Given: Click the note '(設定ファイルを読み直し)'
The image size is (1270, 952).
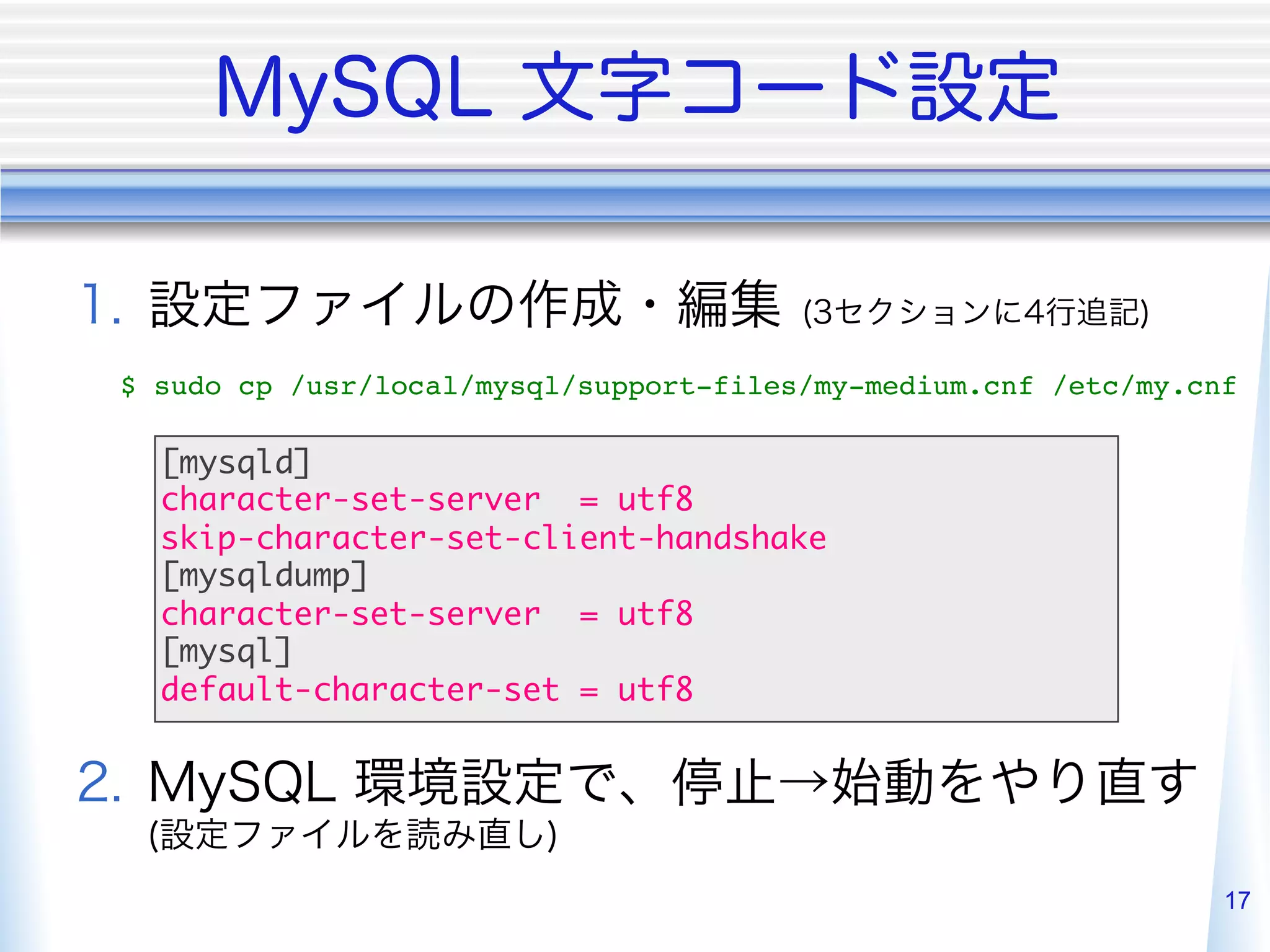Looking at the screenshot, I should [x=353, y=834].
